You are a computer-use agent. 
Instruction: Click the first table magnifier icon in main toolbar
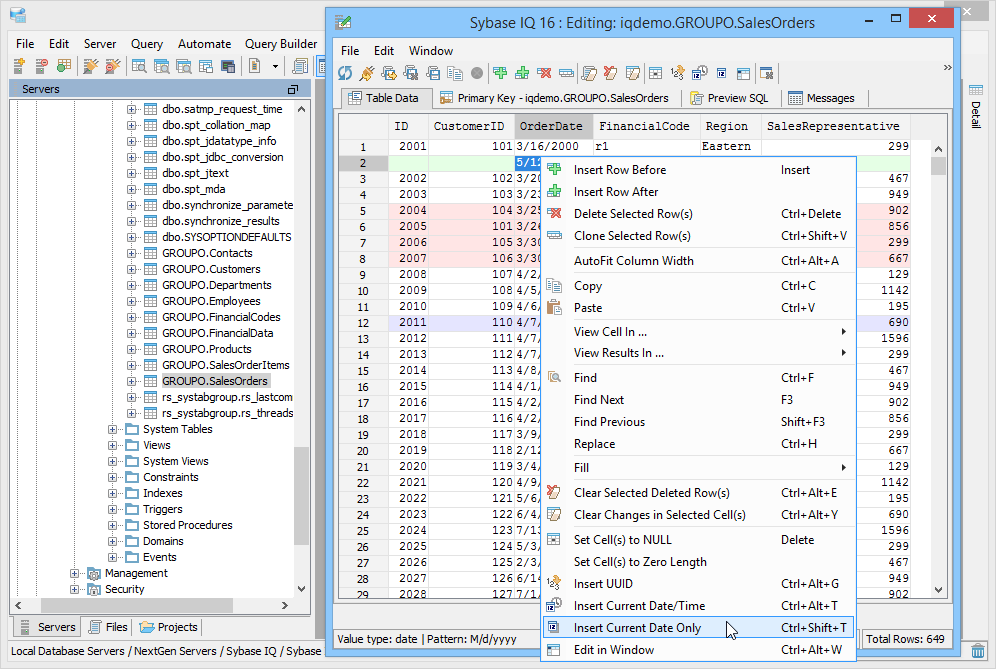(139, 65)
